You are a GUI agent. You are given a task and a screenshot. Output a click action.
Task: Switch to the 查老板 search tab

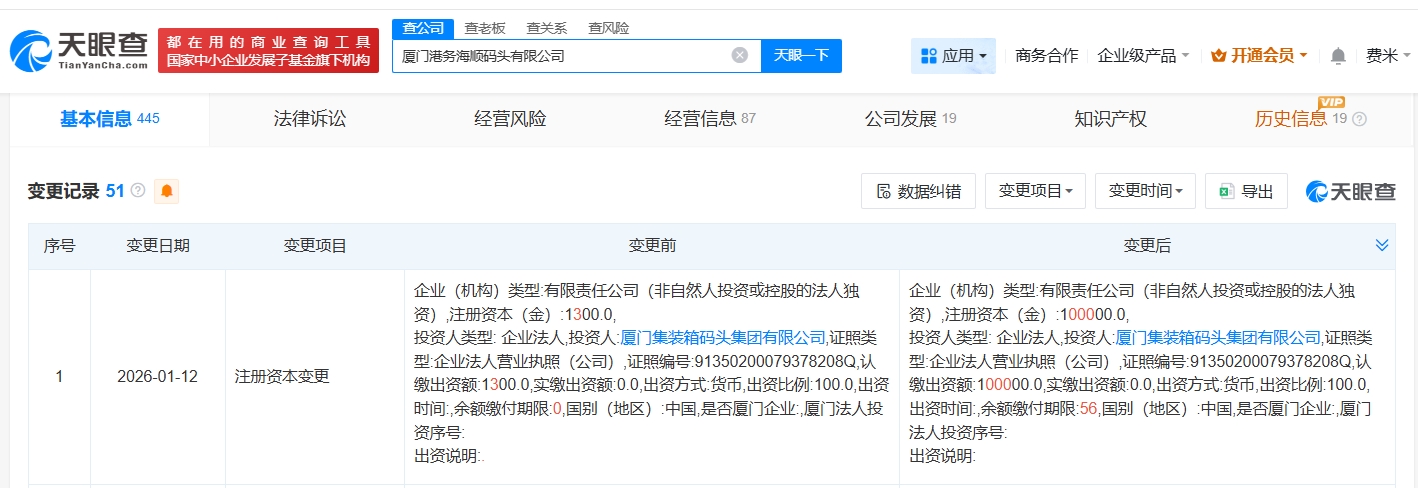pos(485,28)
